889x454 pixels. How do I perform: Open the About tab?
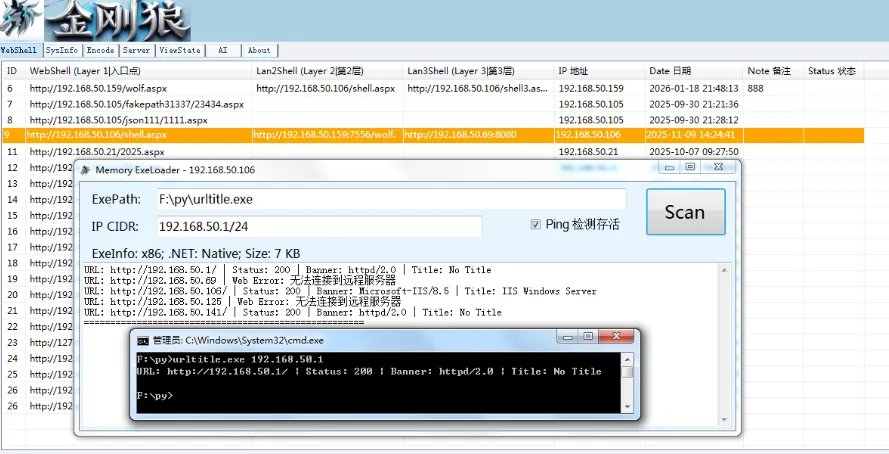click(x=259, y=50)
